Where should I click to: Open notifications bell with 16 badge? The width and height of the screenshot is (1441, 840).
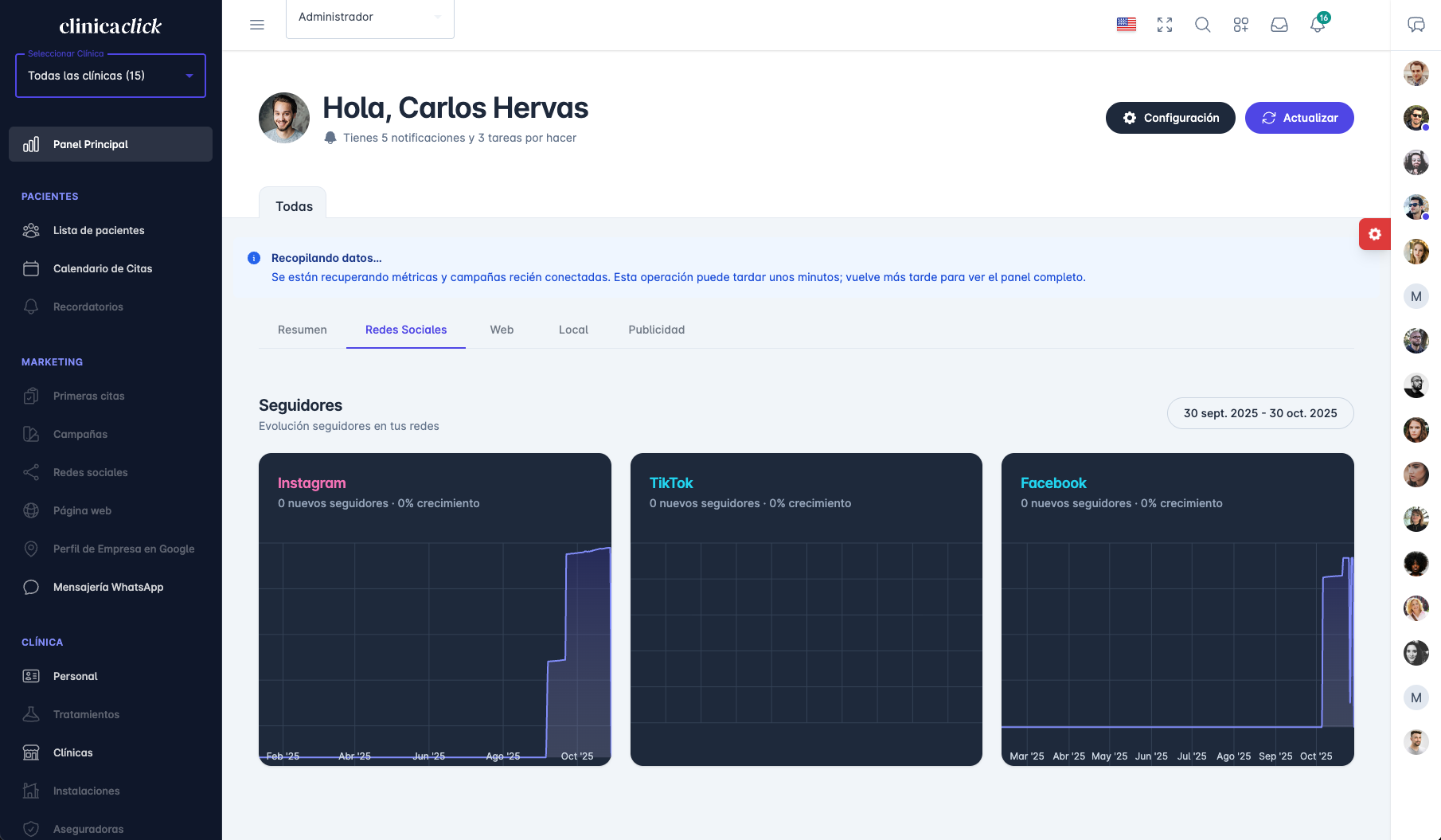(1317, 25)
